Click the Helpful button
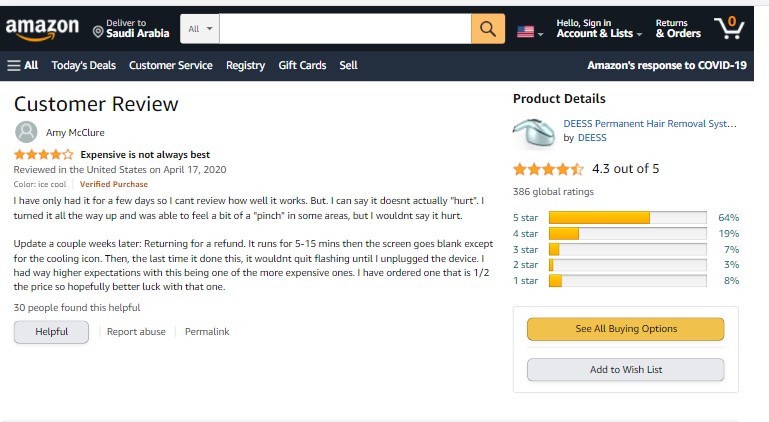769x422 pixels. [51, 332]
